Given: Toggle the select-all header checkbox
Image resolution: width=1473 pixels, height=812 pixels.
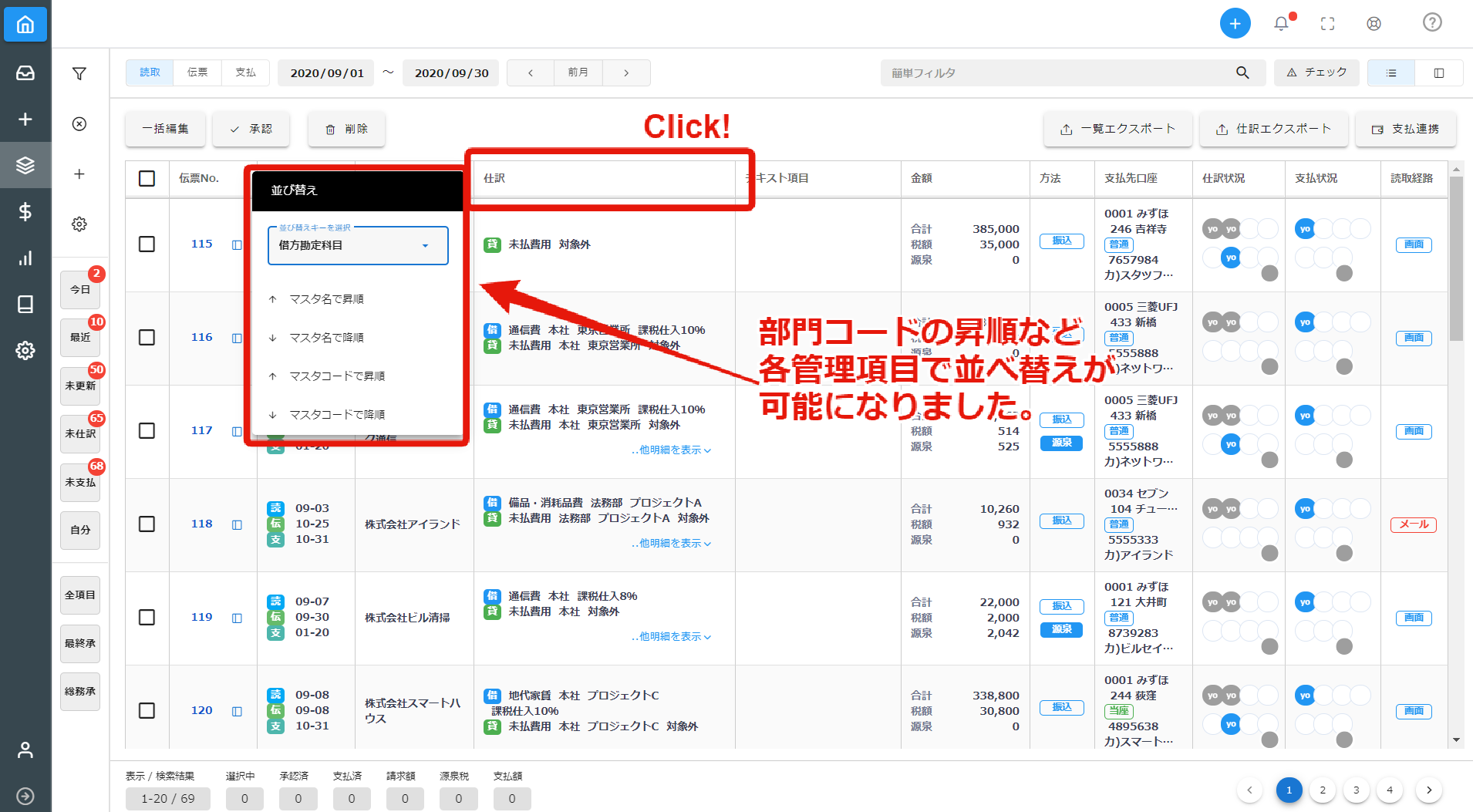Looking at the screenshot, I should pyautogui.click(x=147, y=178).
